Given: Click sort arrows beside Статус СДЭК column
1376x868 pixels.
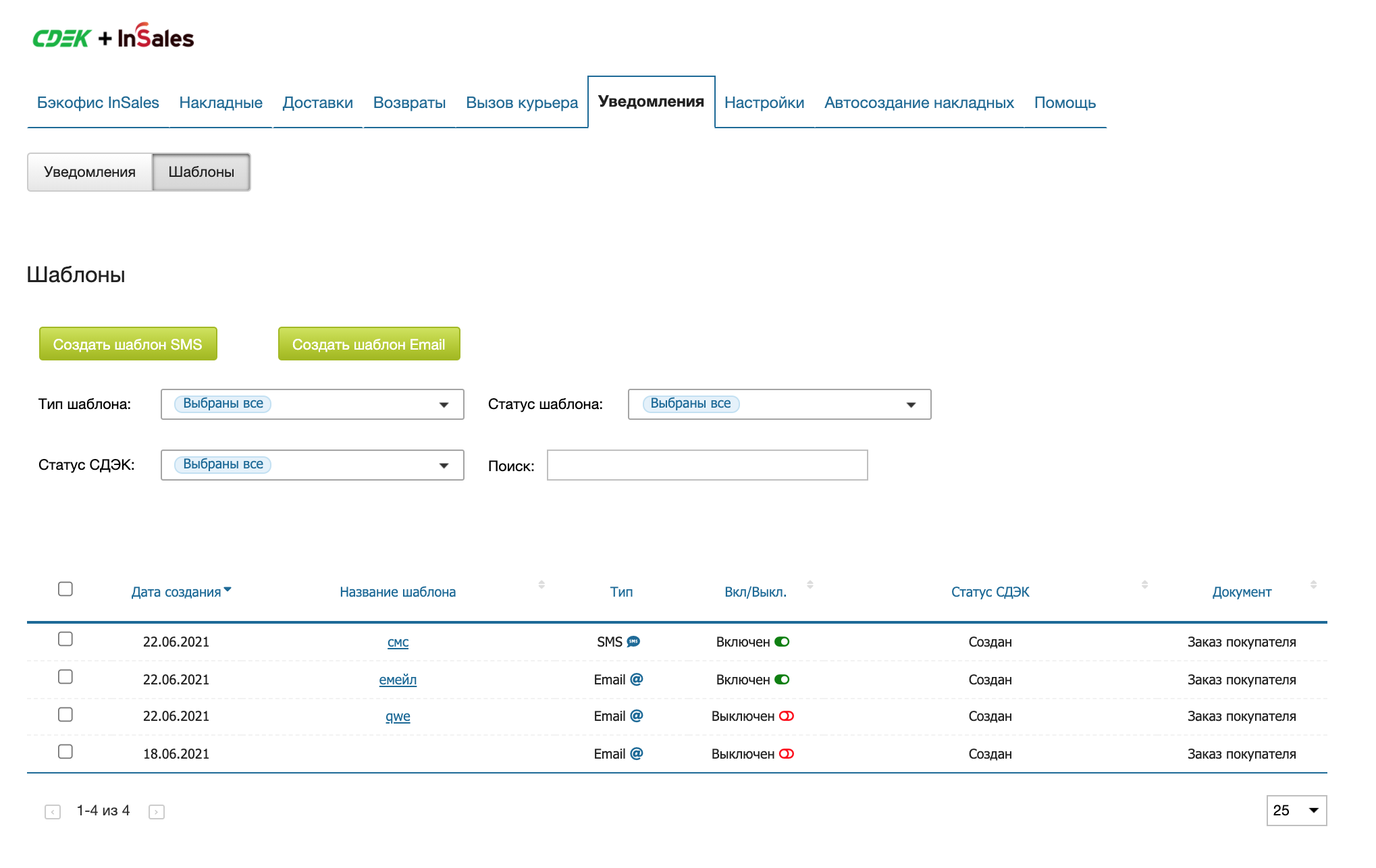Looking at the screenshot, I should pyautogui.click(x=1144, y=585).
